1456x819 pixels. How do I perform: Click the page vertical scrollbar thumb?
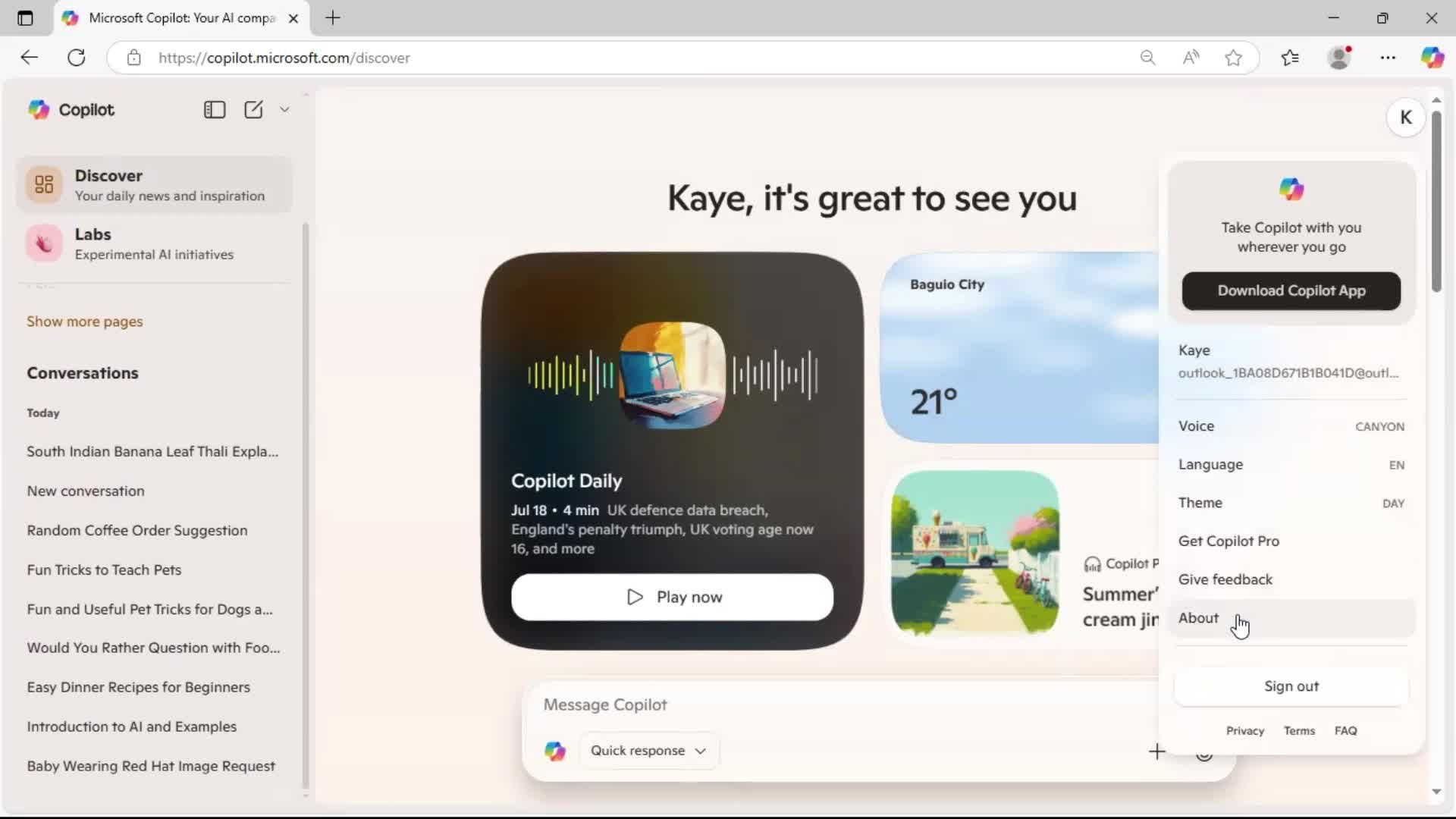[x=1436, y=201]
